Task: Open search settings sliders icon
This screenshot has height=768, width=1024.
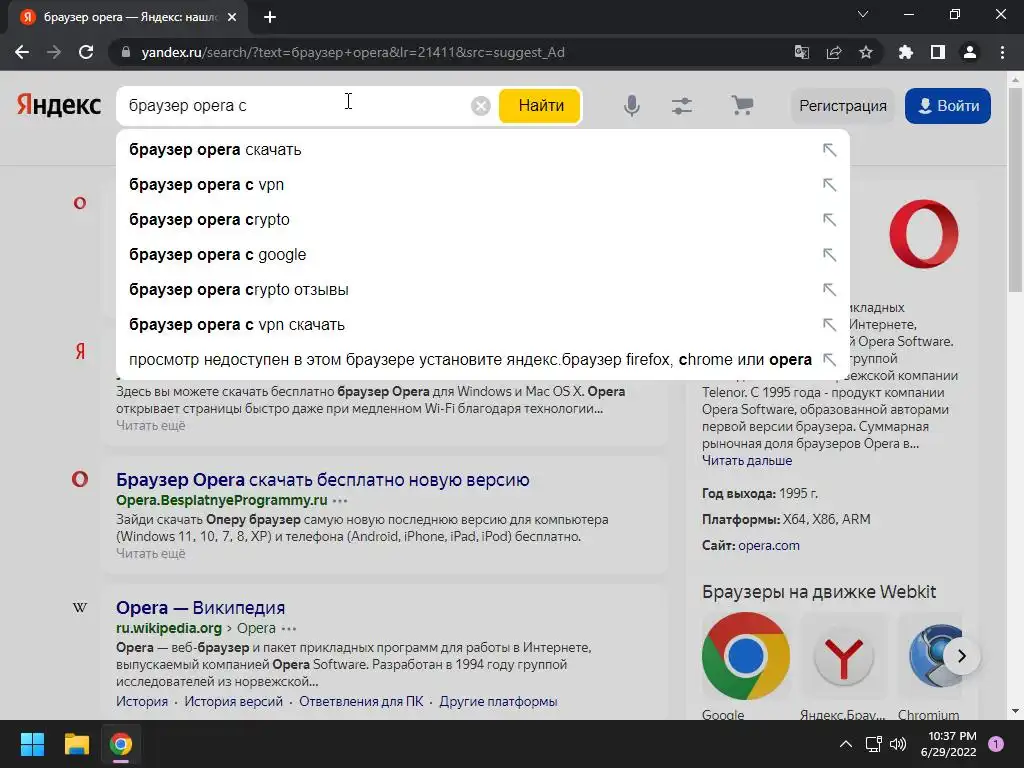Action: coord(681,106)
